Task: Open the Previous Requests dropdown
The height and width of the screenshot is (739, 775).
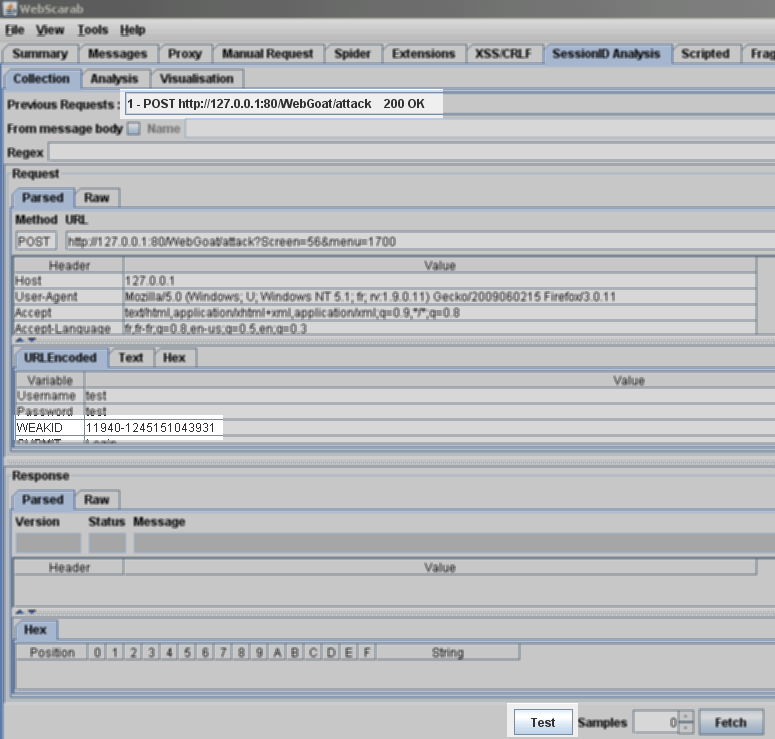Action: click(280, 104)
